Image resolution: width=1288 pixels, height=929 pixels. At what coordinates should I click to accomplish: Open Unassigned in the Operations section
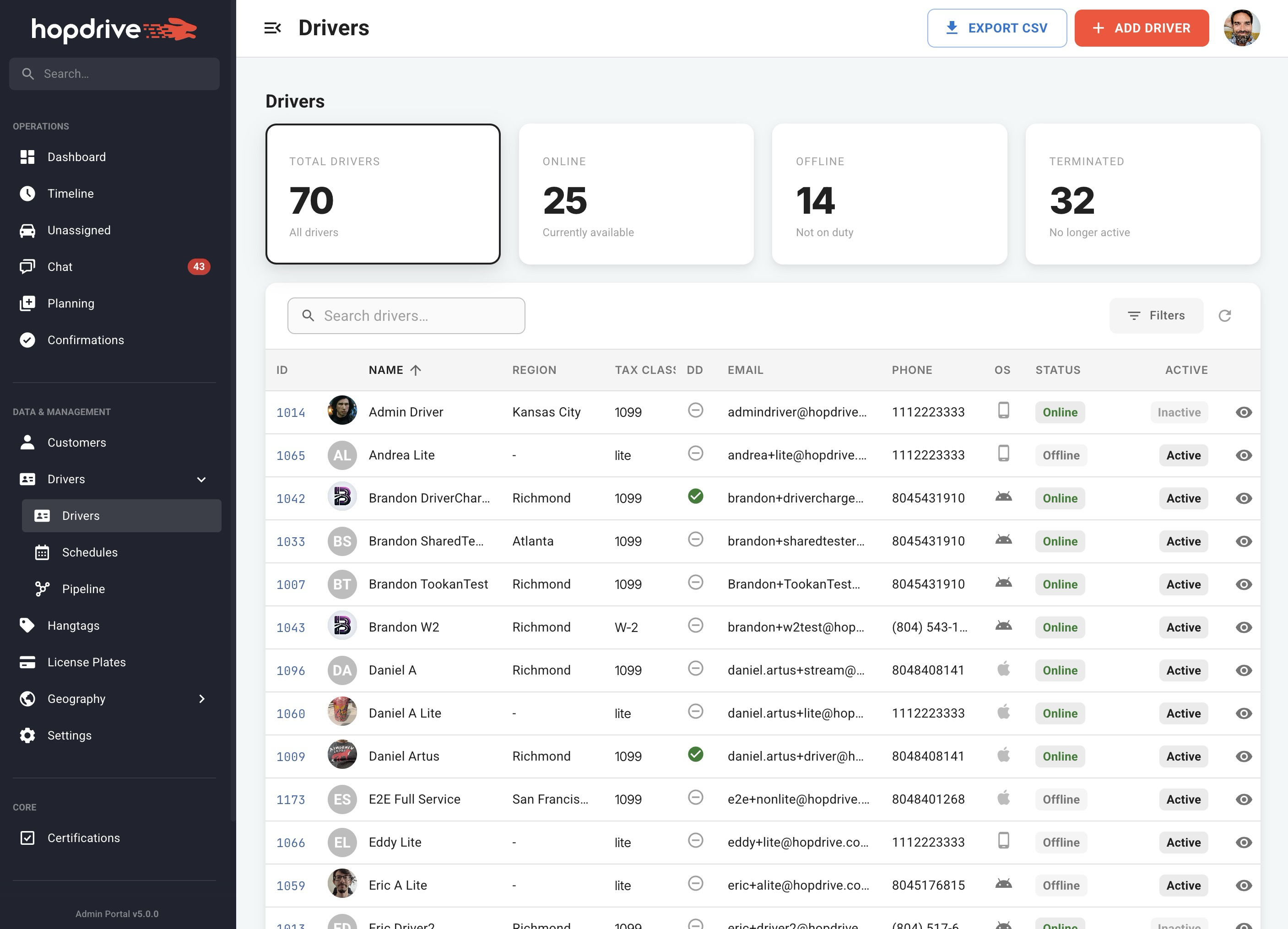pos(78,230)
